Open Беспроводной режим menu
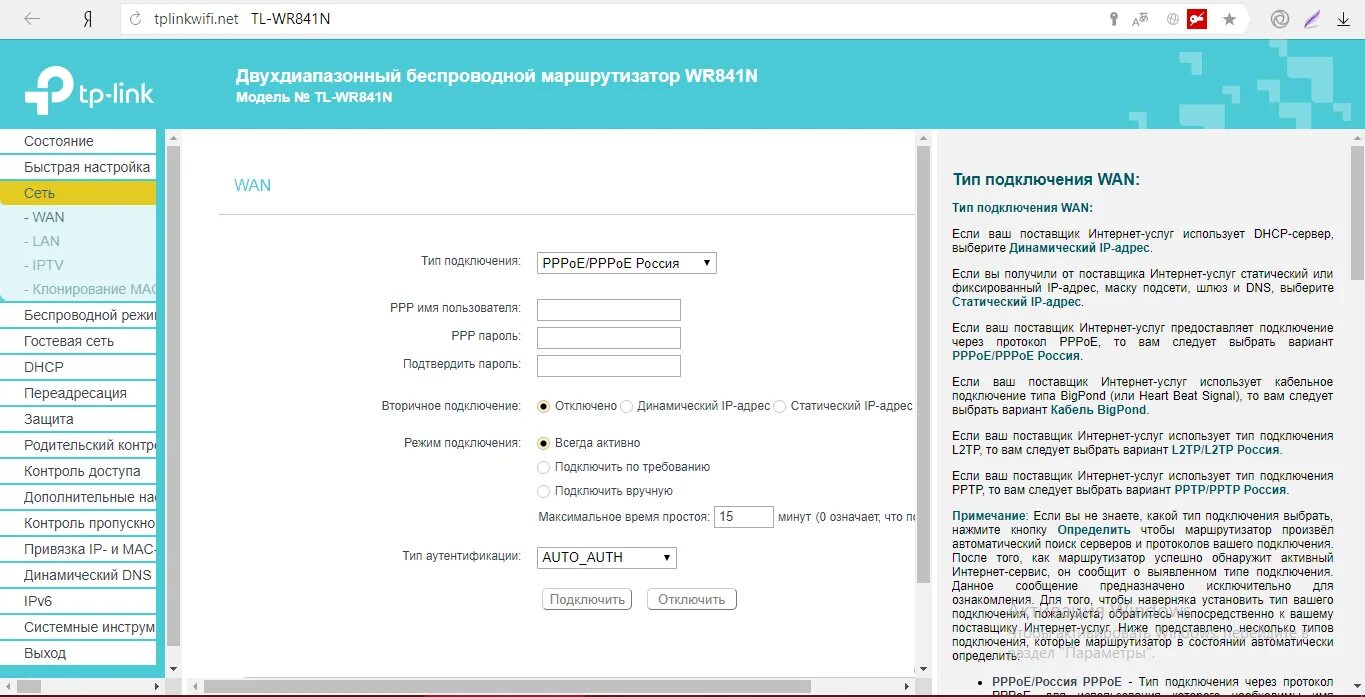The width and height of the screenshot is (1365, 697). pyautogui.click(x=78, y=315)
